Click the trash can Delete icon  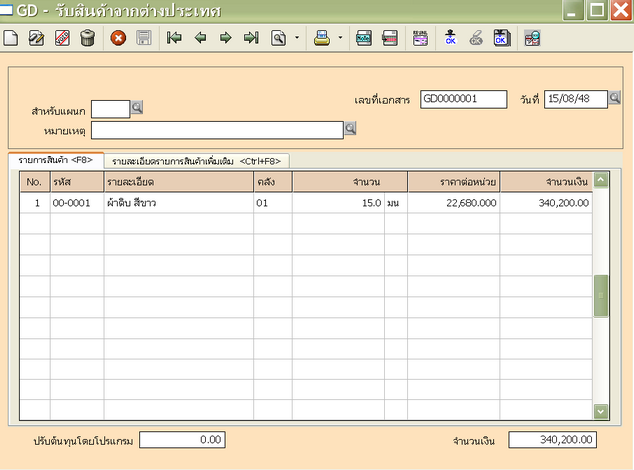87,39
